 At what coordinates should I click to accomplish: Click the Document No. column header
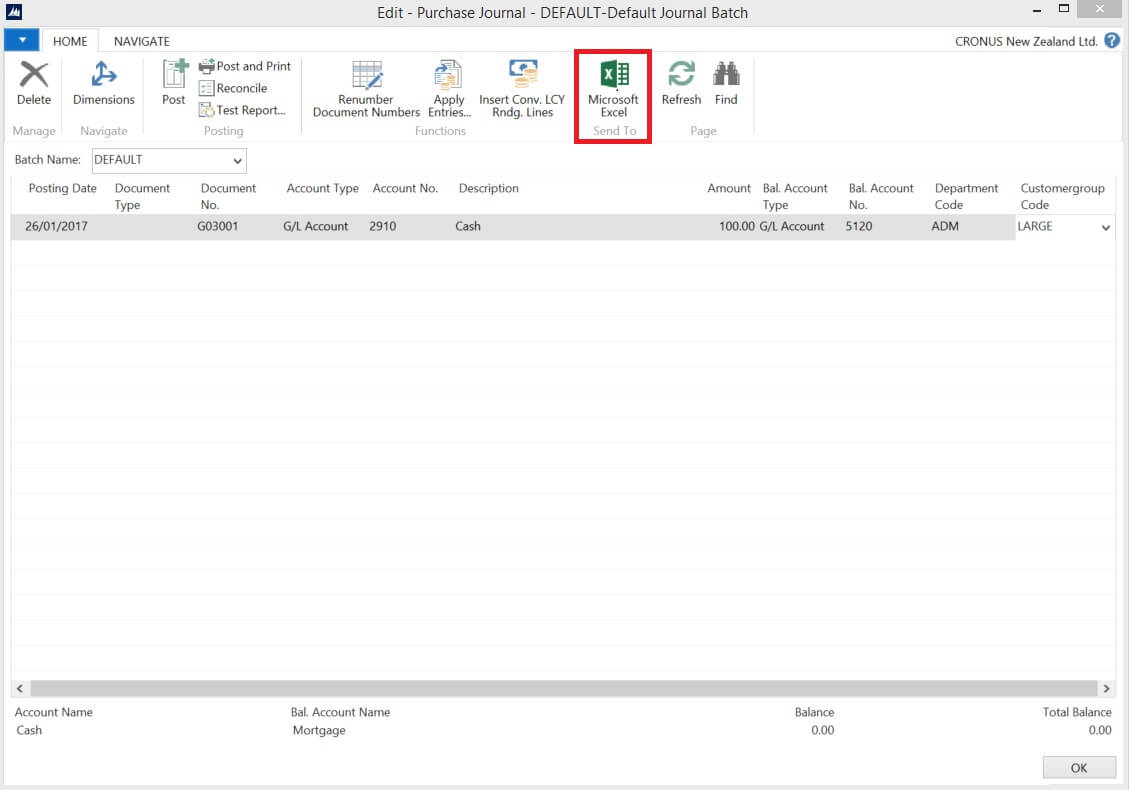pos(228,196)
